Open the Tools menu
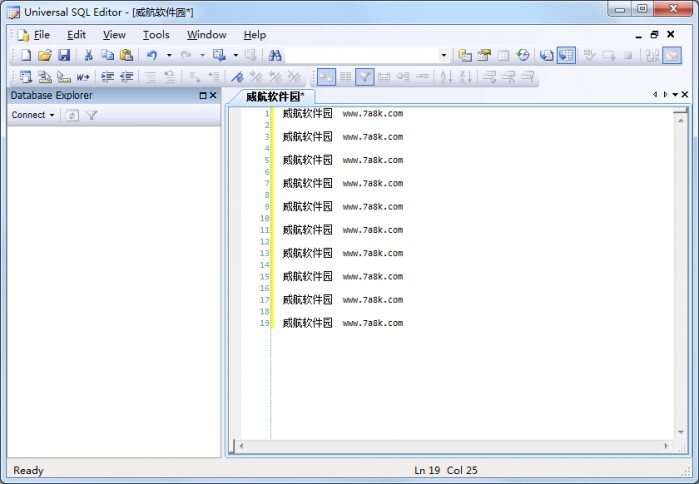This screenshot has height=484, width=699. pos(156,35)
